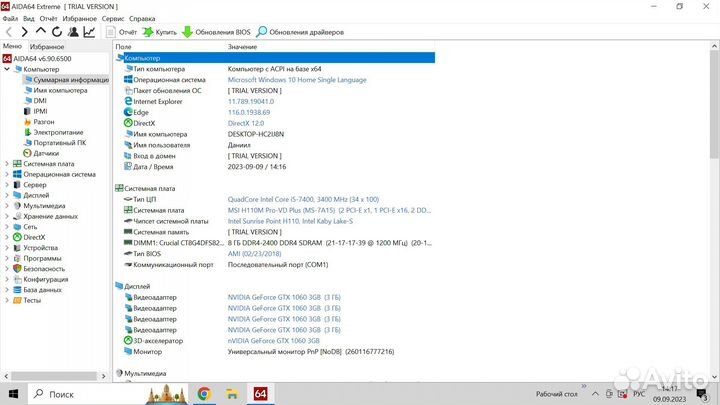This screenshot has height=405, width=720.
Task: Expand the Мультимедиа tree node
Action: [x=7, y=206]
